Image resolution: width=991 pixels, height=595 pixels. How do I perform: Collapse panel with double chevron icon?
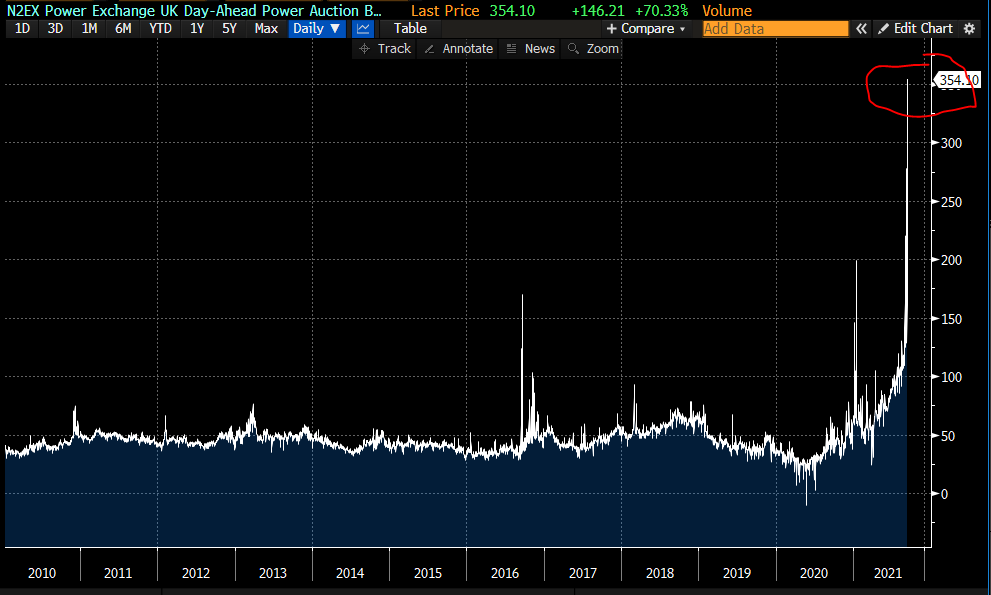tap(861, 28)
